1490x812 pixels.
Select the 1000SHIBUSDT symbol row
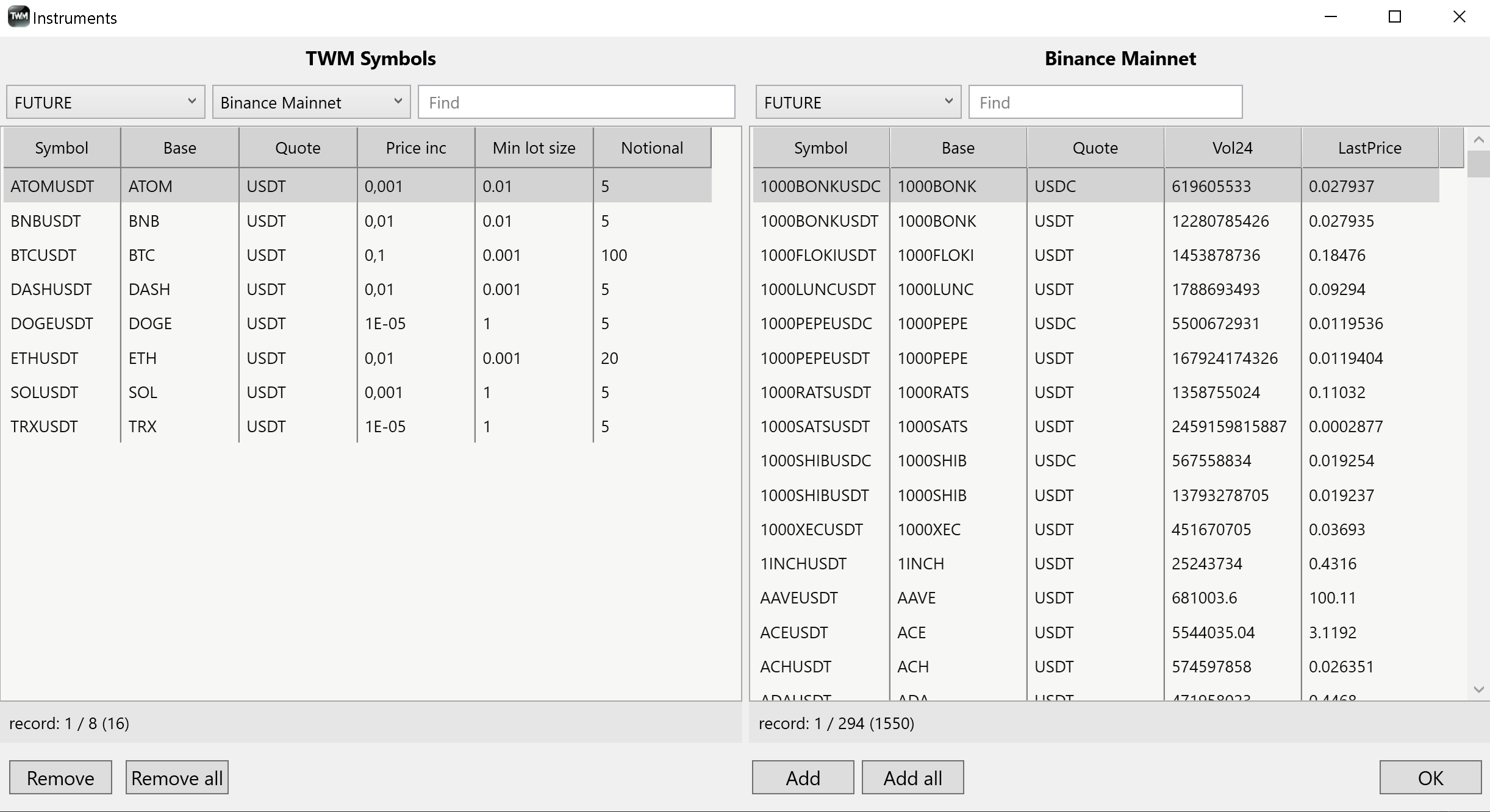pyautogui.click(x=1096, y=495)
